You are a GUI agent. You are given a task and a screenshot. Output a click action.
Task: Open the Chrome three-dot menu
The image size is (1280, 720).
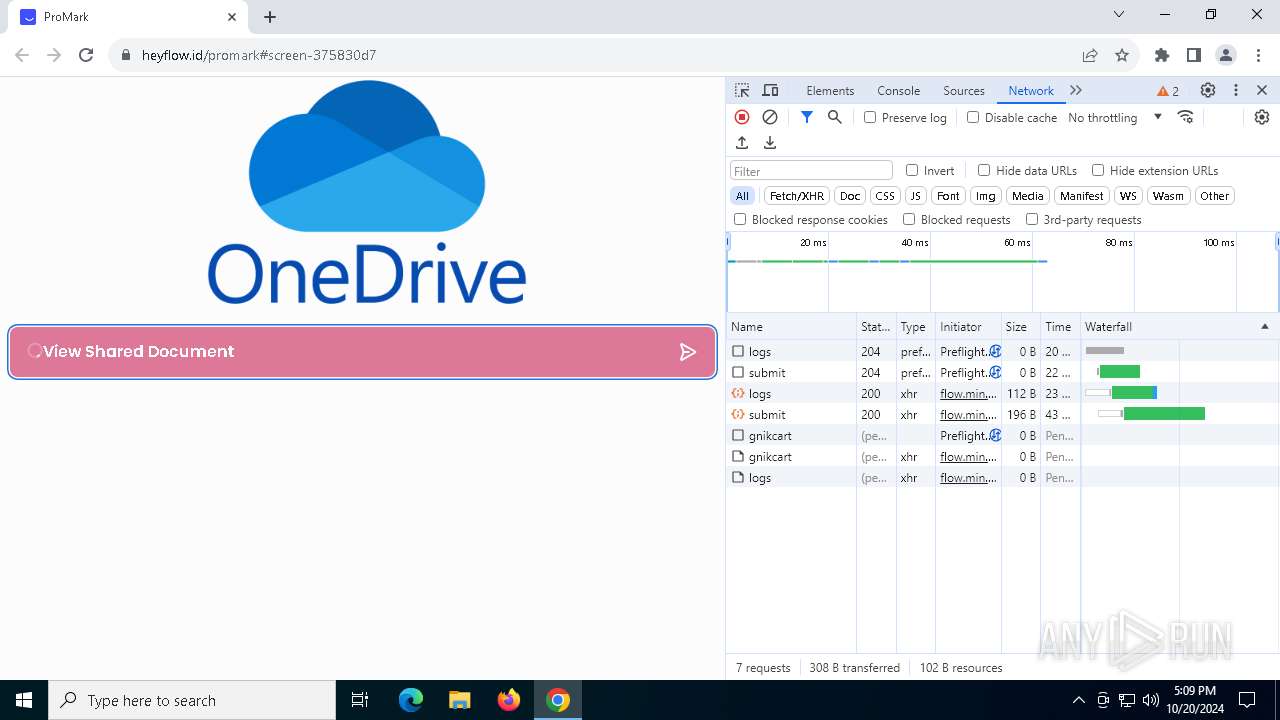1258,55
